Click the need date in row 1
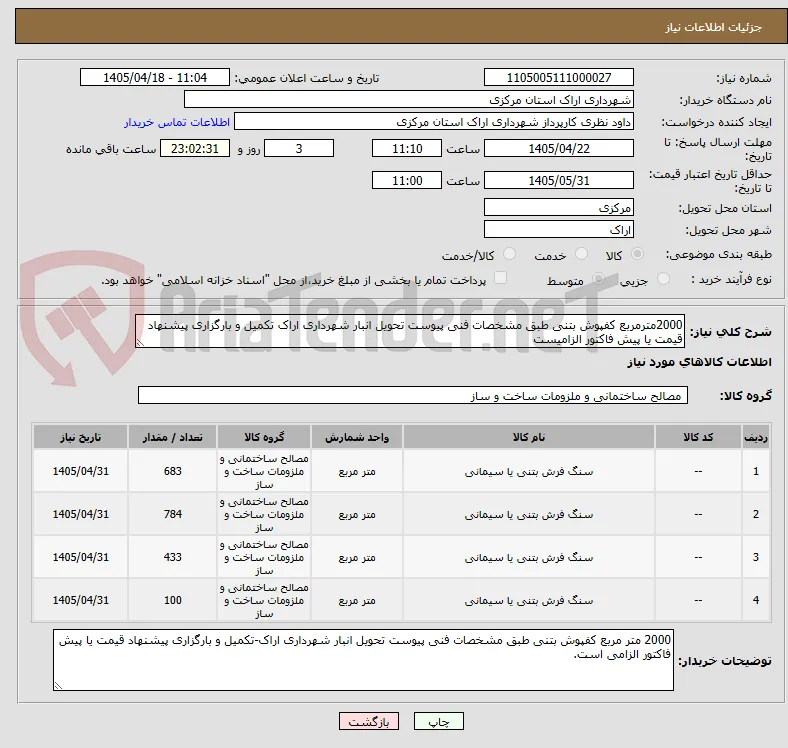The height and width of the screenshot is (748, 788). 80,471
